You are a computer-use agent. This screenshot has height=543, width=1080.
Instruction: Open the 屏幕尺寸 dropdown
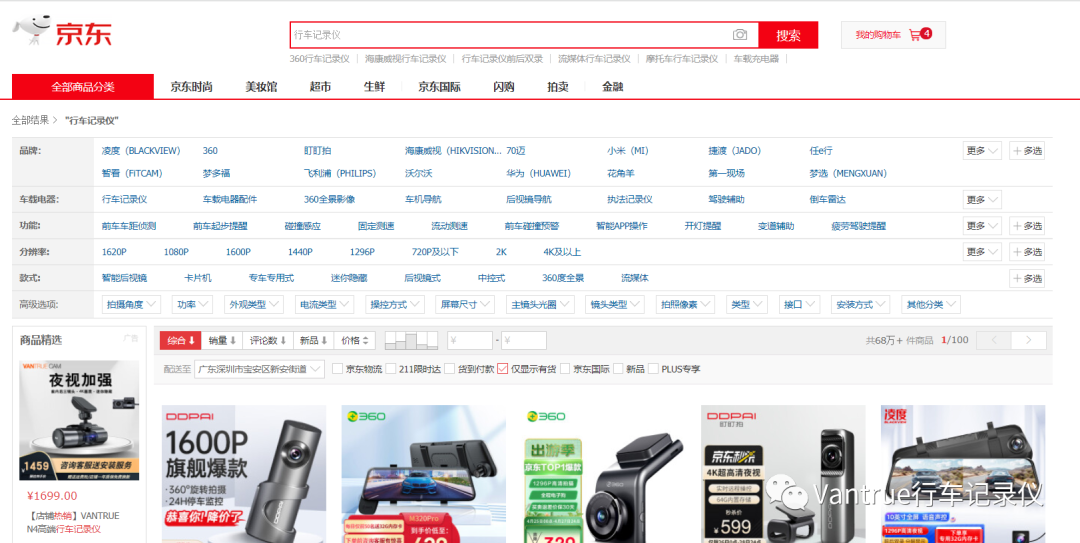[465, 305]
